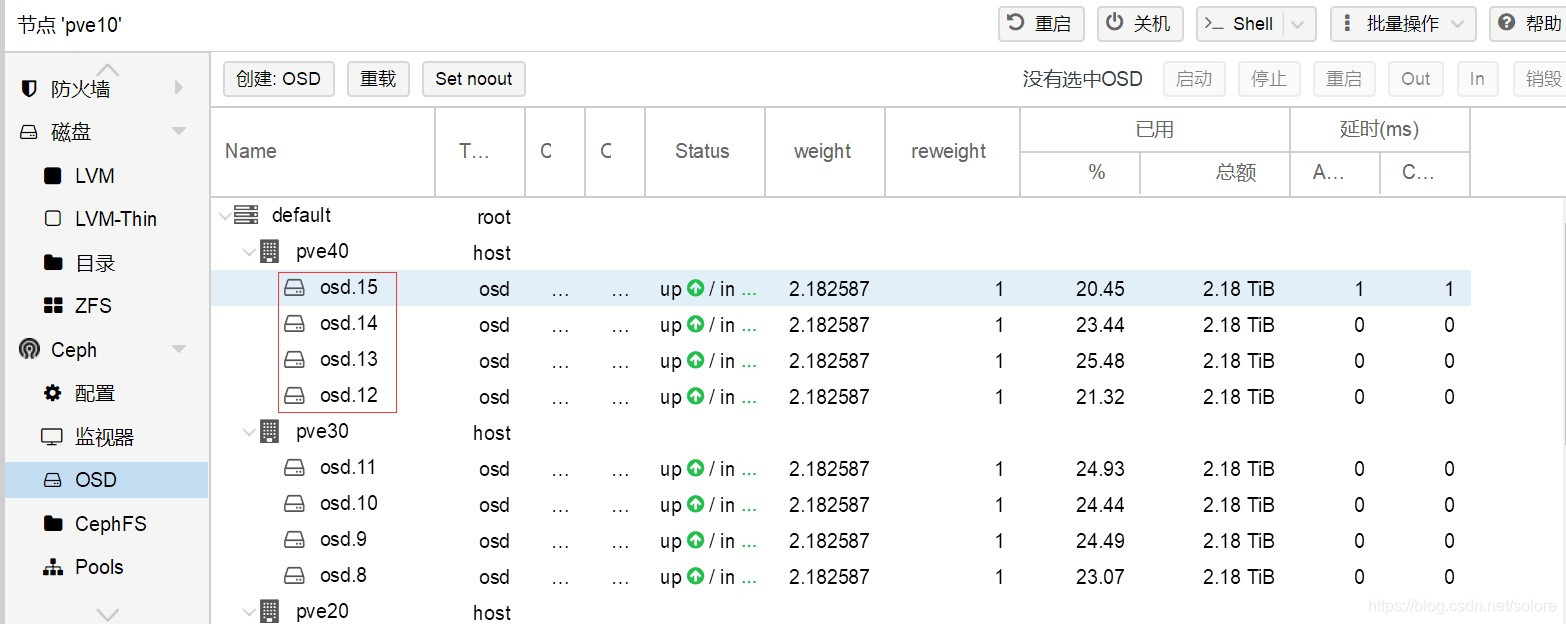
Task: Click the Set noout button
Action: 474,79
